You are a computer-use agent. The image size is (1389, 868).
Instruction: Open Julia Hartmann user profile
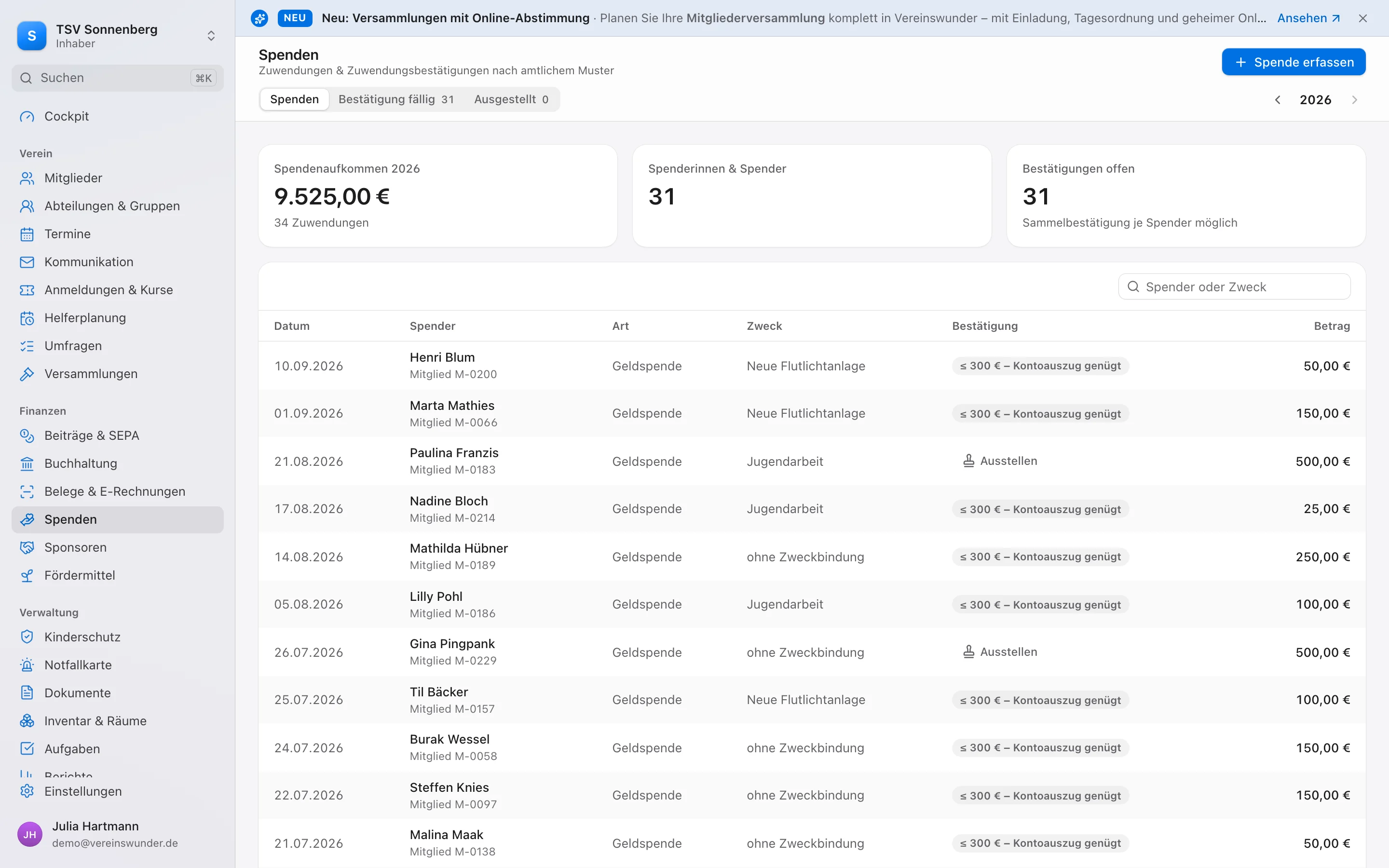coord(117,834)
